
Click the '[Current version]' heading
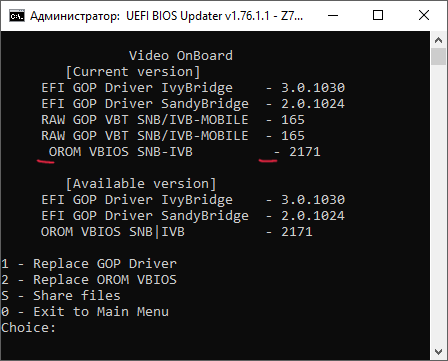coord(133,72)
